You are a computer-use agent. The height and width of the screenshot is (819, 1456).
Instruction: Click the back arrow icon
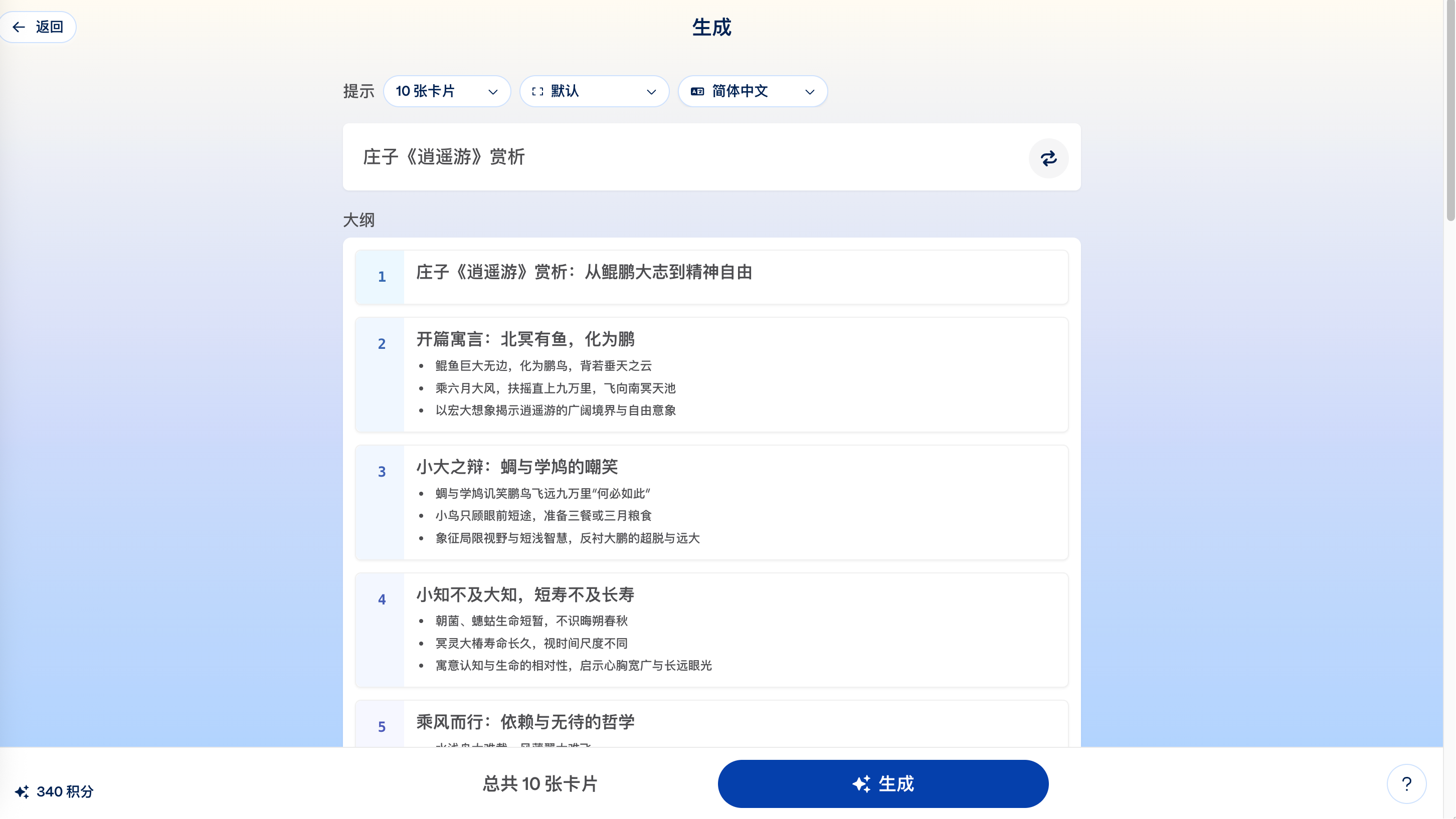19,27
